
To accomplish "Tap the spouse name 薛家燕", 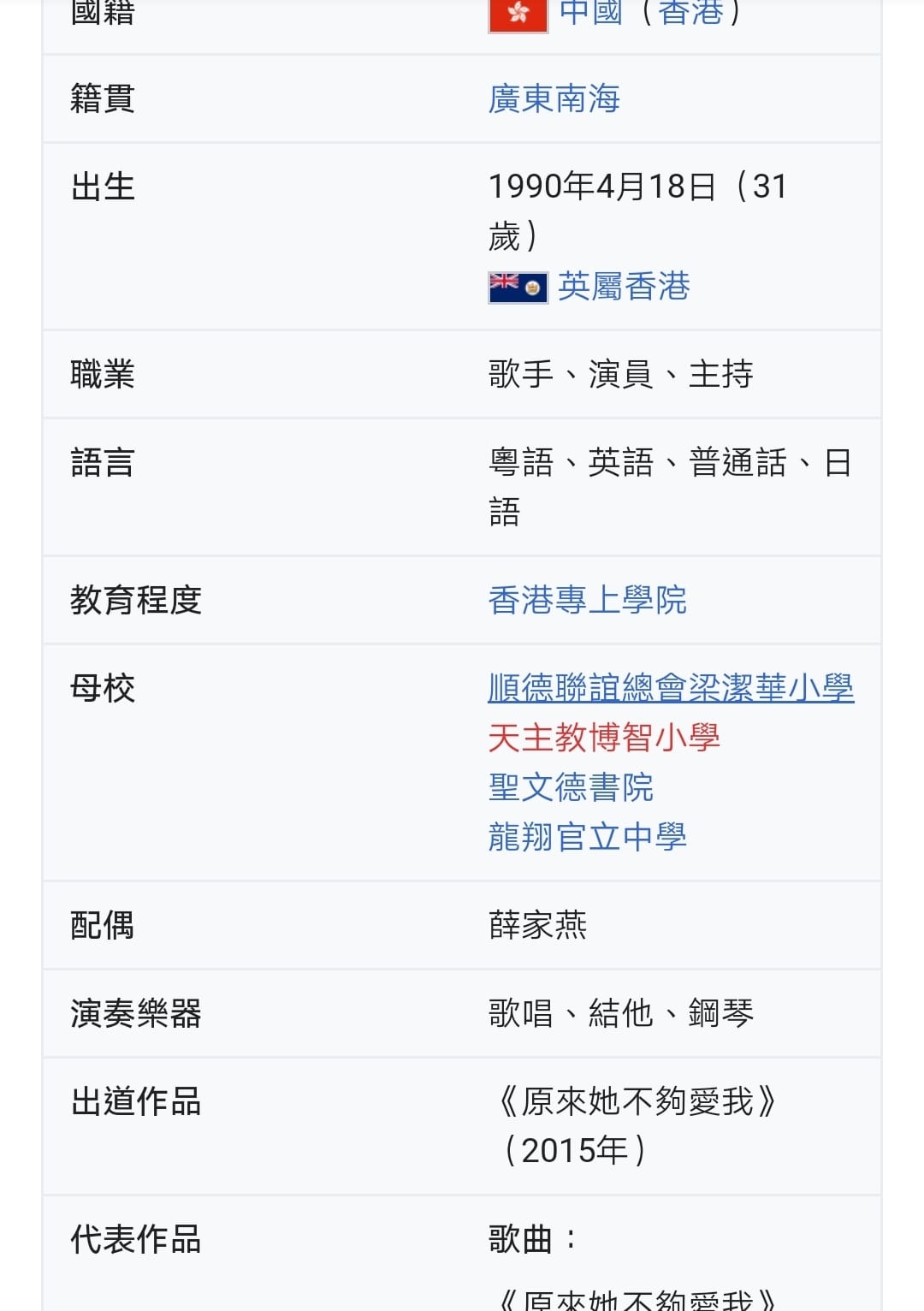I will click(537, 925).
